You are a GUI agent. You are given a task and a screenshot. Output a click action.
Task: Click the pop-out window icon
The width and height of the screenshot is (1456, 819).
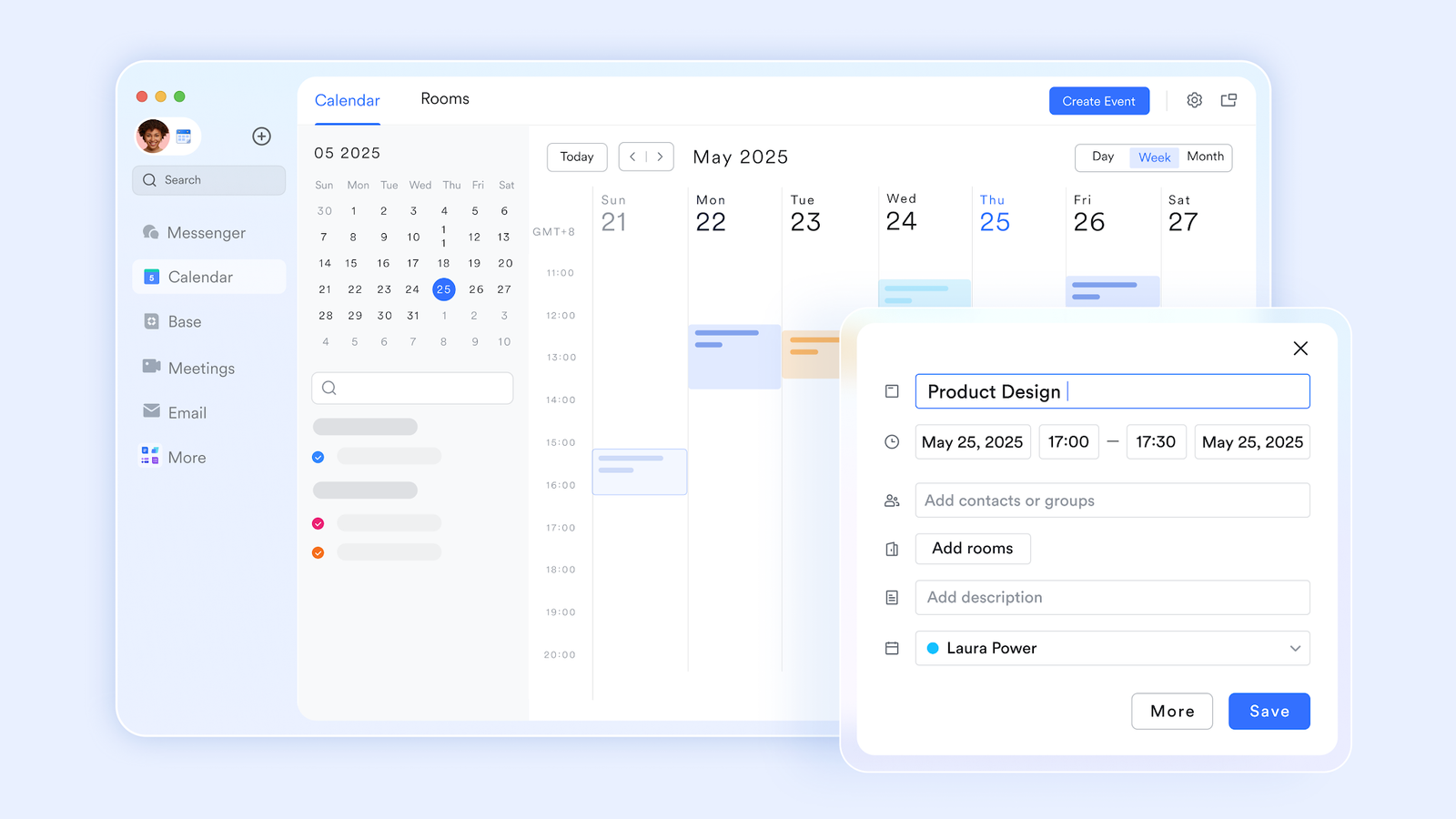click(x=1228, y=101)
